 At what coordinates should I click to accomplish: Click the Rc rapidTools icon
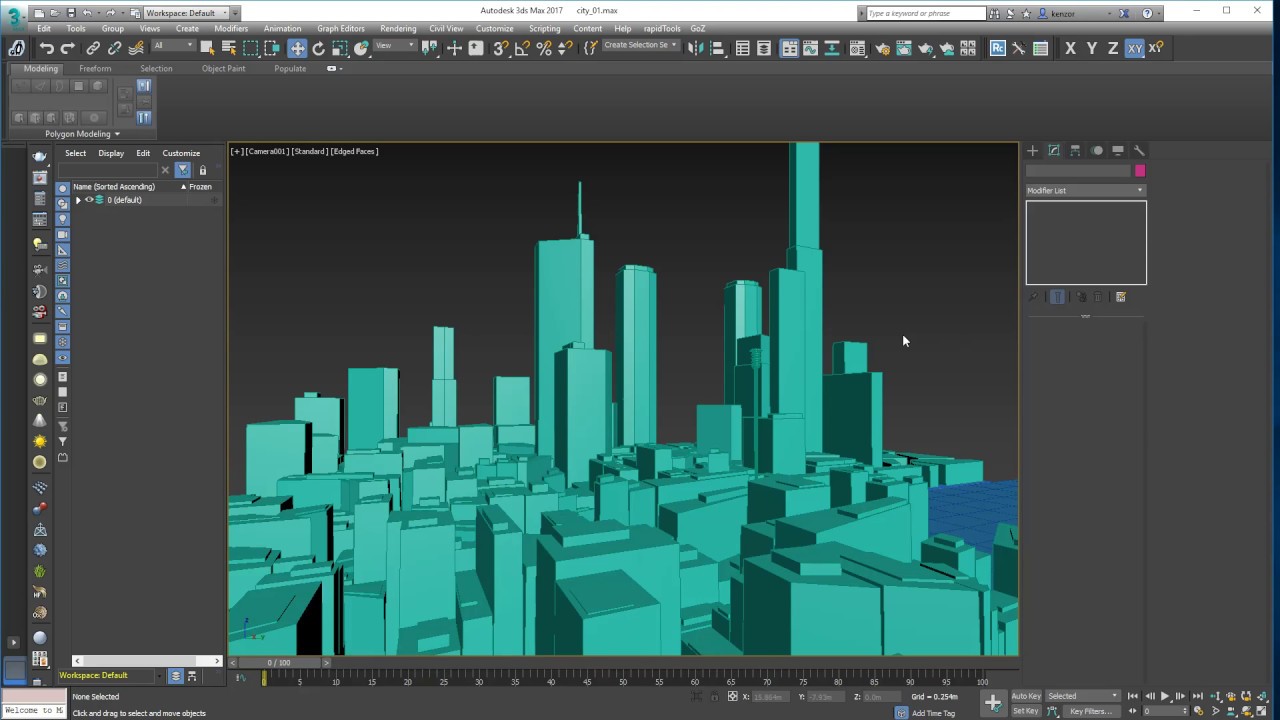[x=998, y=48]
